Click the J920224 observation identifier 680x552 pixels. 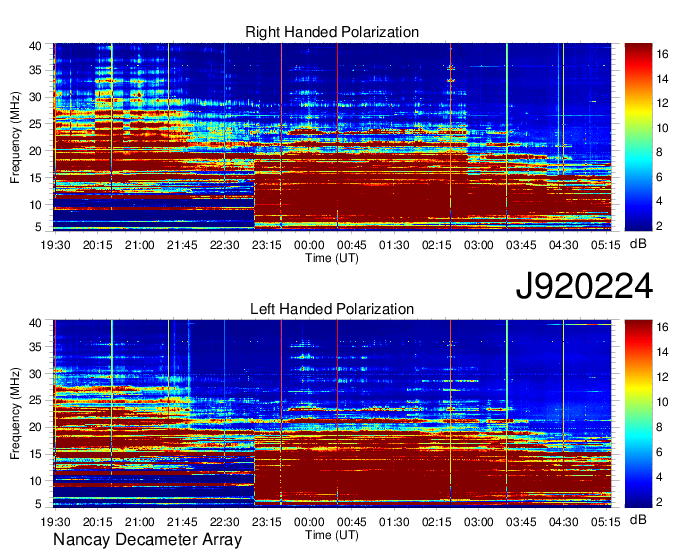(x=584, y=286)
